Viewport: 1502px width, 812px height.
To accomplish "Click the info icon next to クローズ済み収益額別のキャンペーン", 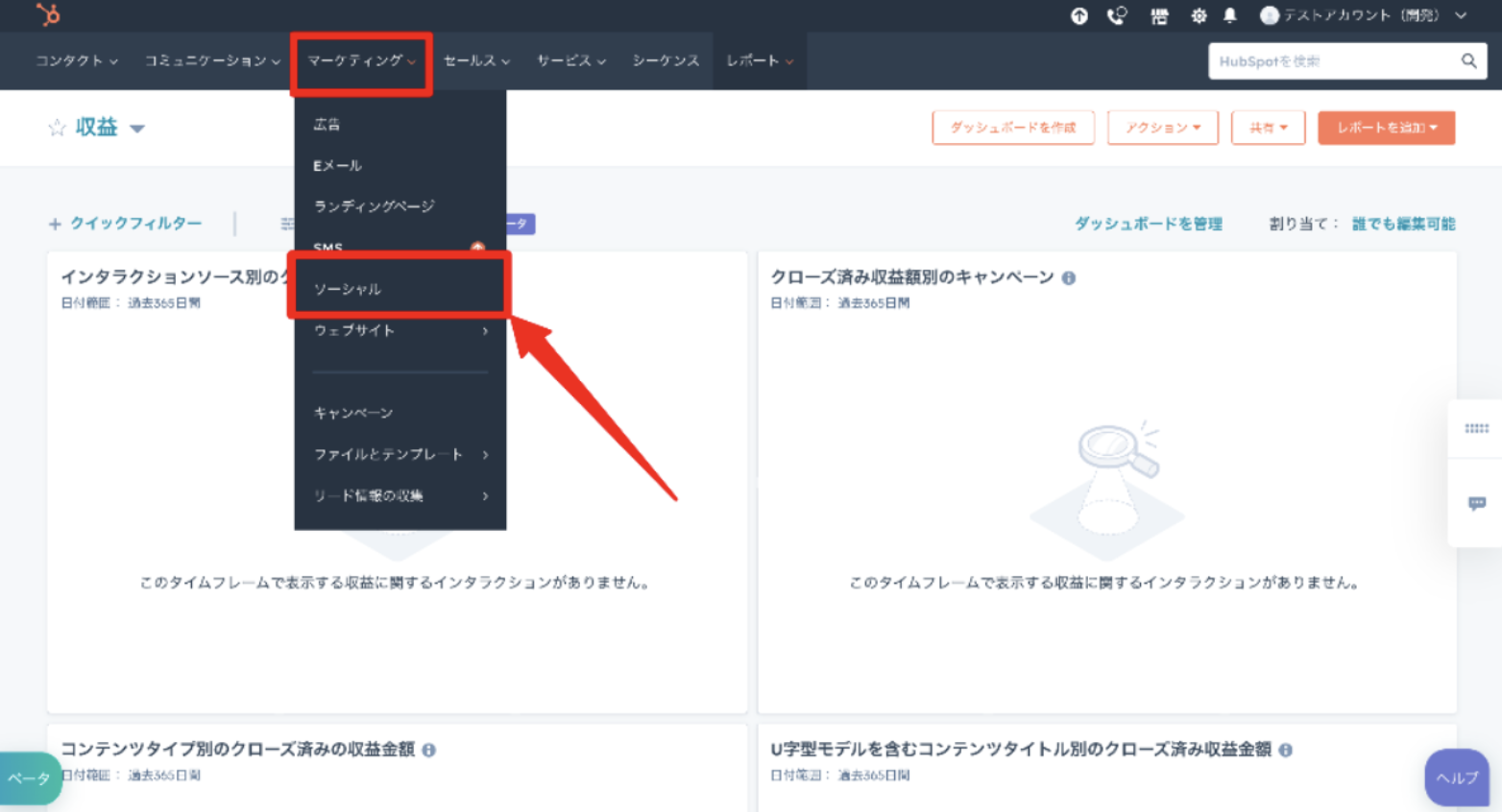I will 1068,276.
